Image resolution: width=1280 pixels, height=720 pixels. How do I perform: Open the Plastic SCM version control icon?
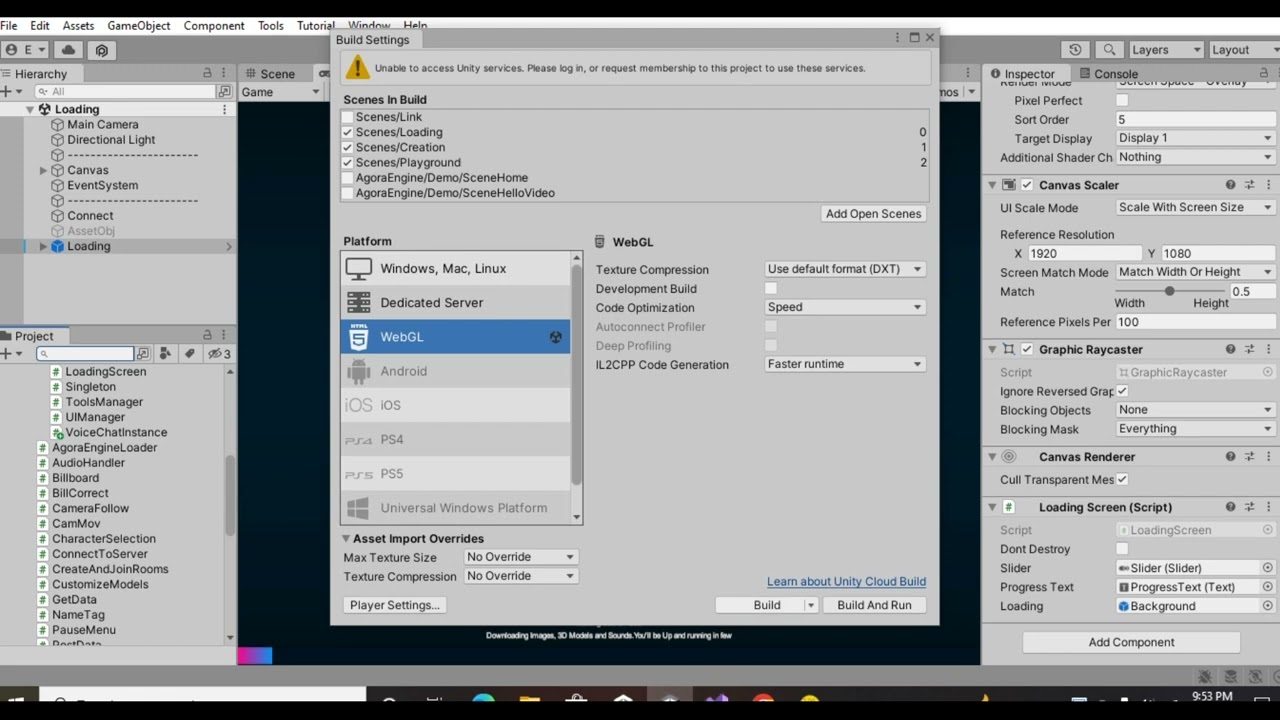pyautogui.click(x=101, y=50)
